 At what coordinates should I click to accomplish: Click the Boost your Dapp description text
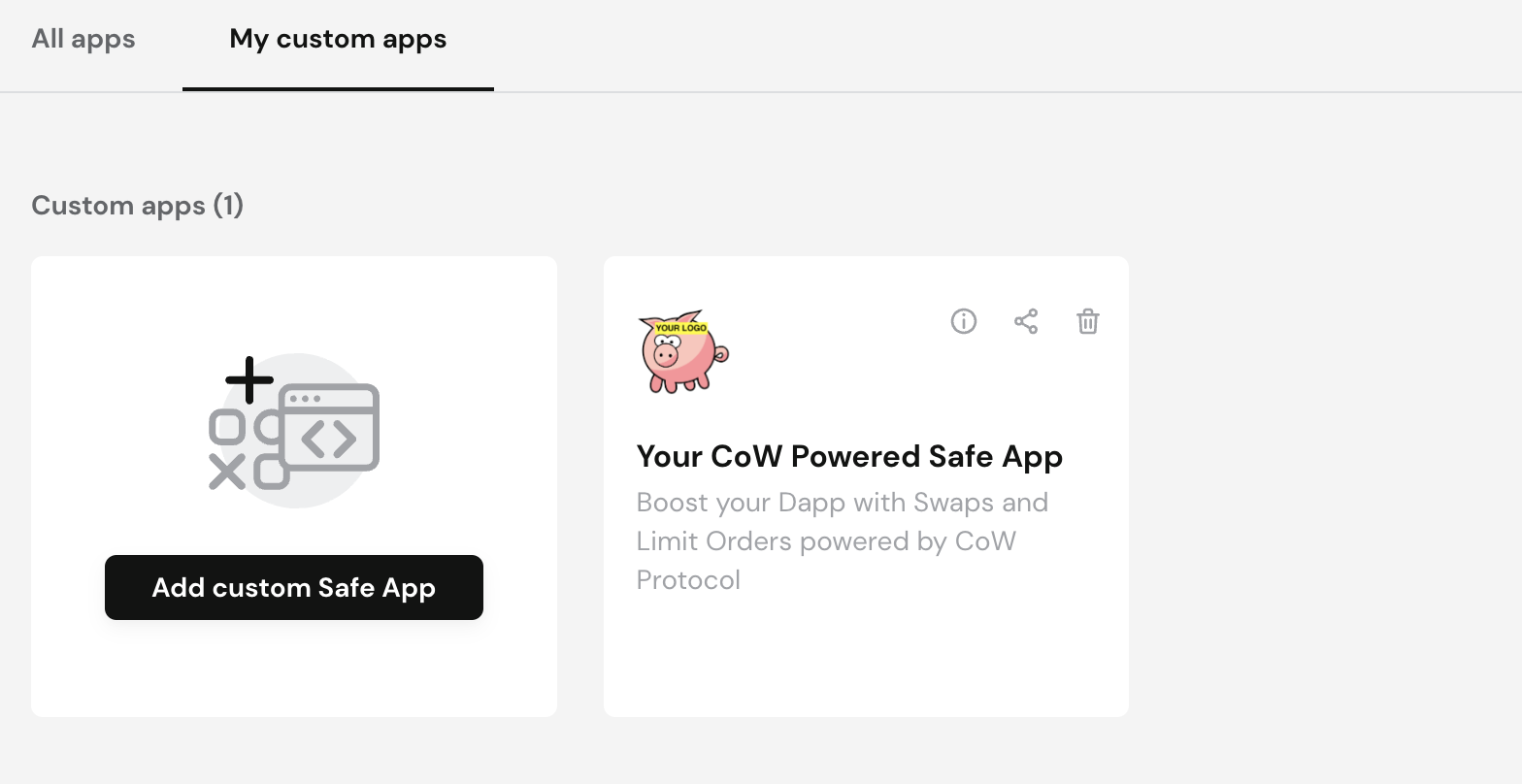842,540
